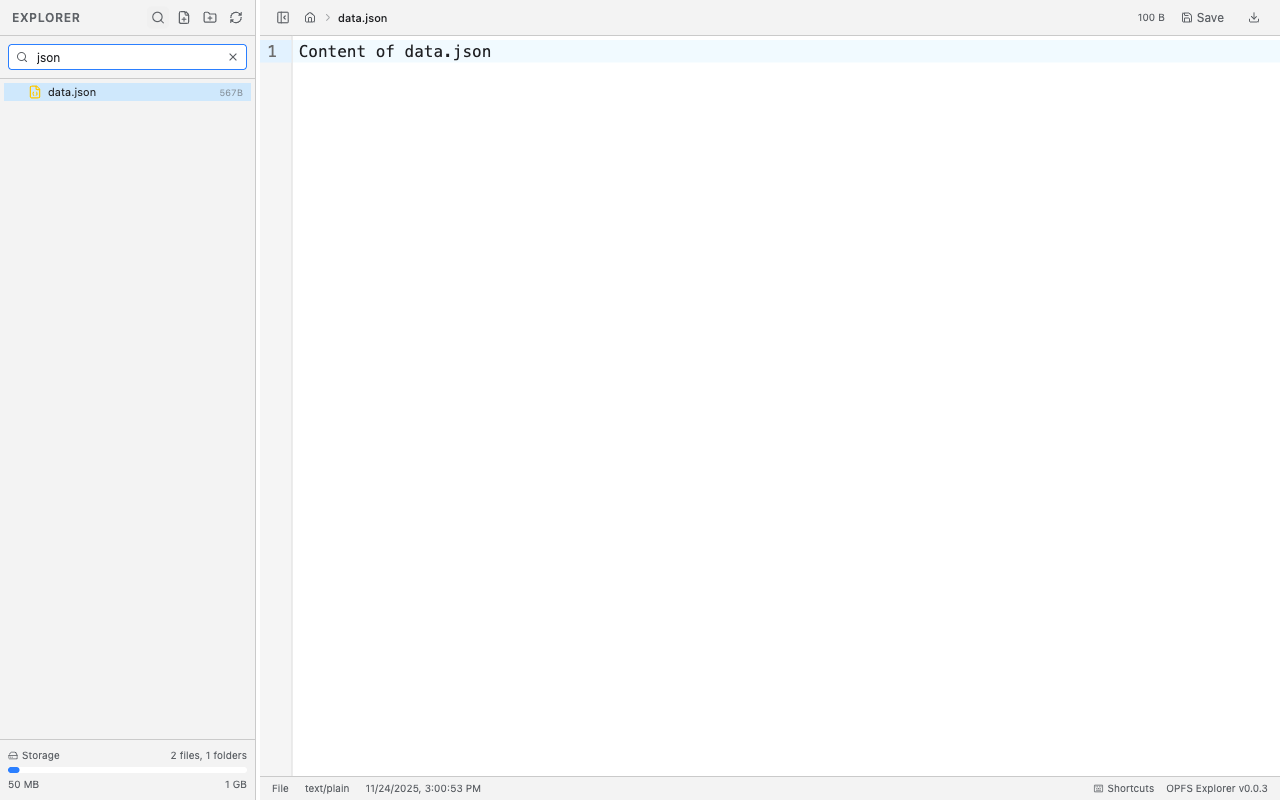The width and height of the screenshot is (1280, 800).
Task: Click the Home icon in the breadcrumb bar
Action: click(309, 17)
